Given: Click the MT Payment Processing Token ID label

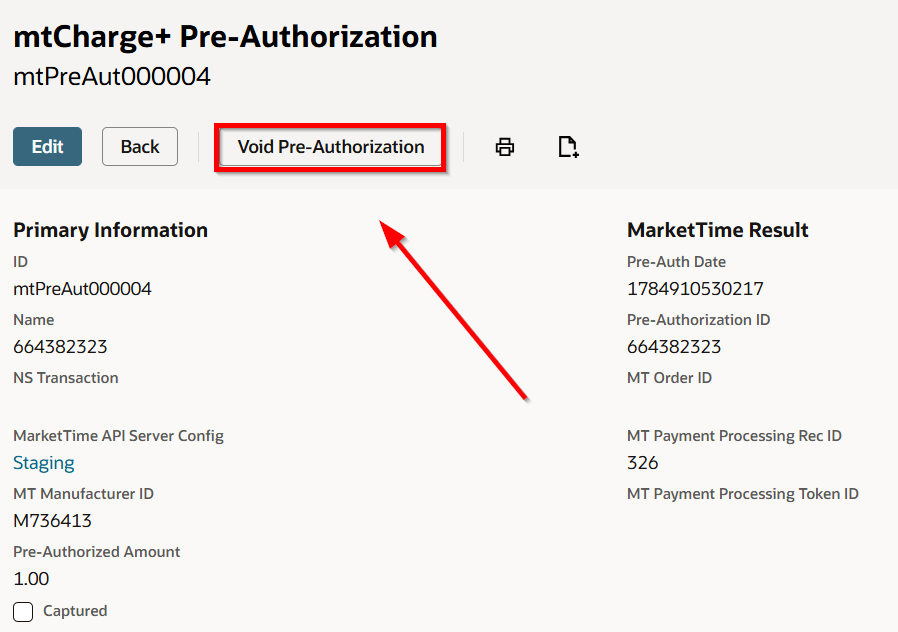Looking at the screenshot, I should [x=743, y=493].
